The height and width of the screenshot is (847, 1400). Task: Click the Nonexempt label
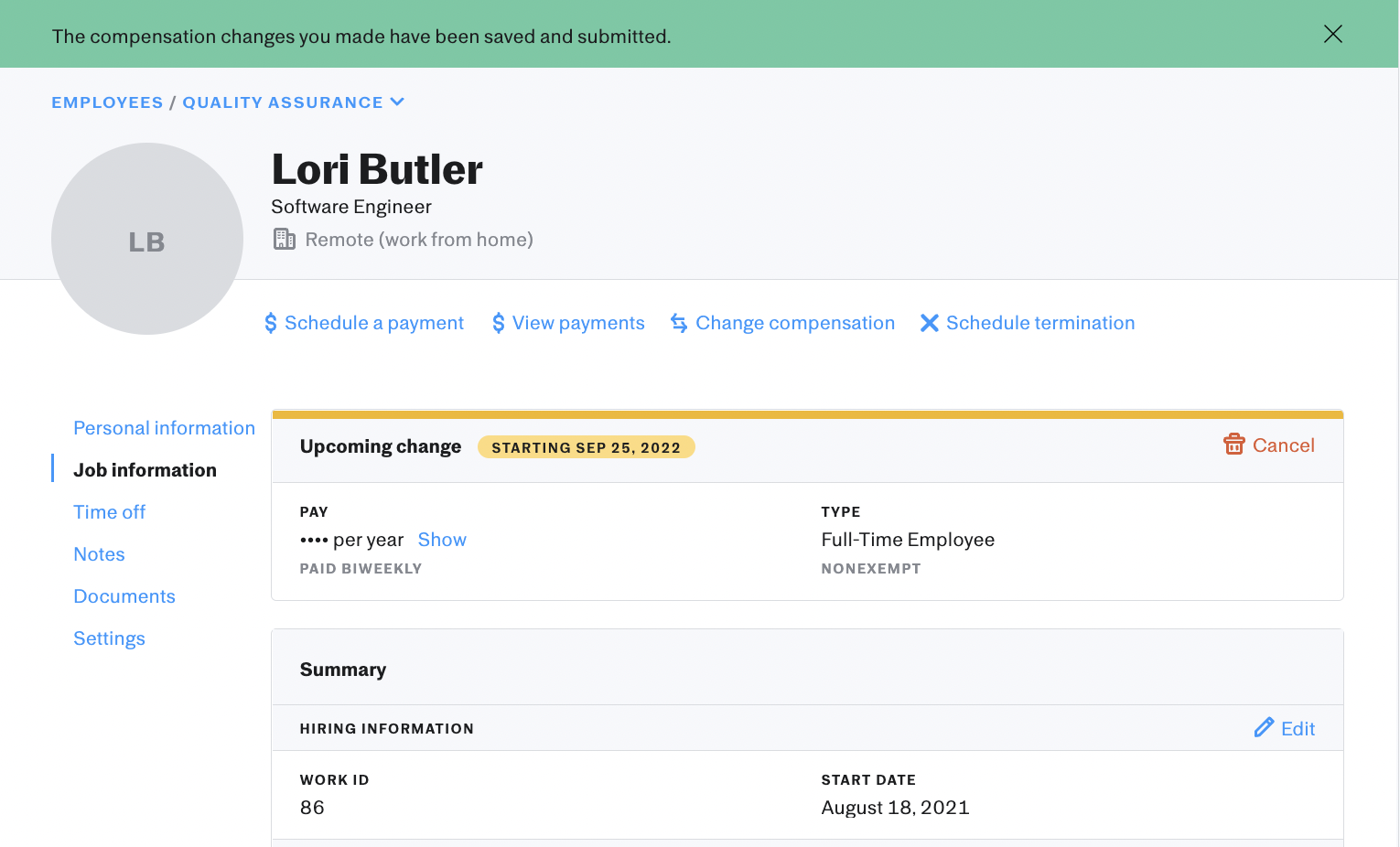click(871, 569)
